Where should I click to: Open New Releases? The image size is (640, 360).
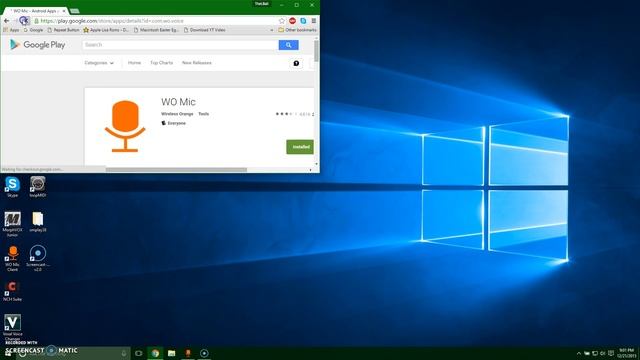tap(197, 63)
